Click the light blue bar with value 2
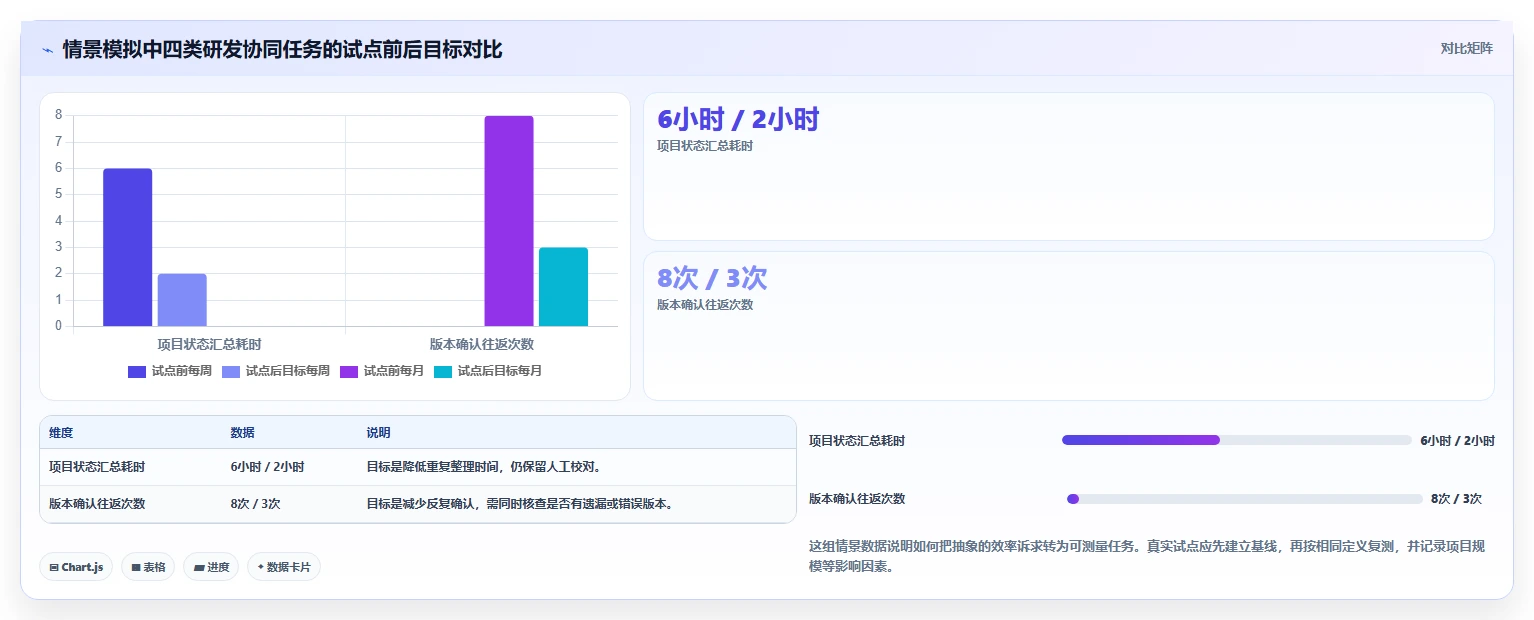The width and height of the screenshot is (1534, 620). pyautogui.click(x=182, y=300)
